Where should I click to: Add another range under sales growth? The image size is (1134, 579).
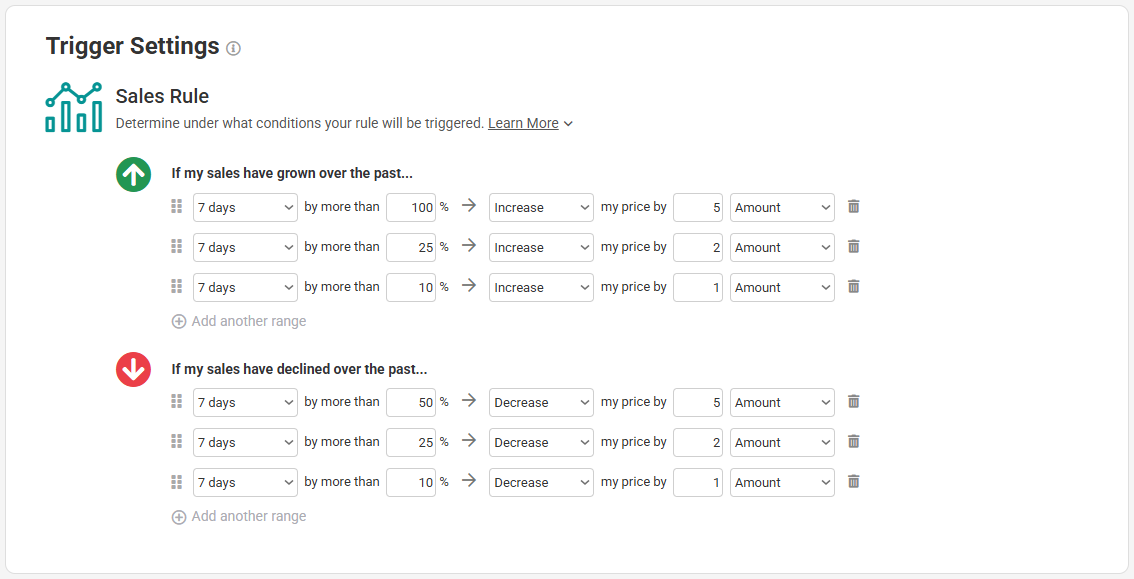(x=239, y=321)
